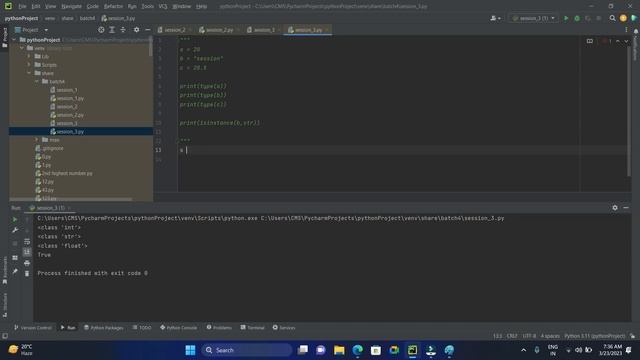Go to next highlighted error arrow
This screenshot has height=360, width=640.
(626, 41)
